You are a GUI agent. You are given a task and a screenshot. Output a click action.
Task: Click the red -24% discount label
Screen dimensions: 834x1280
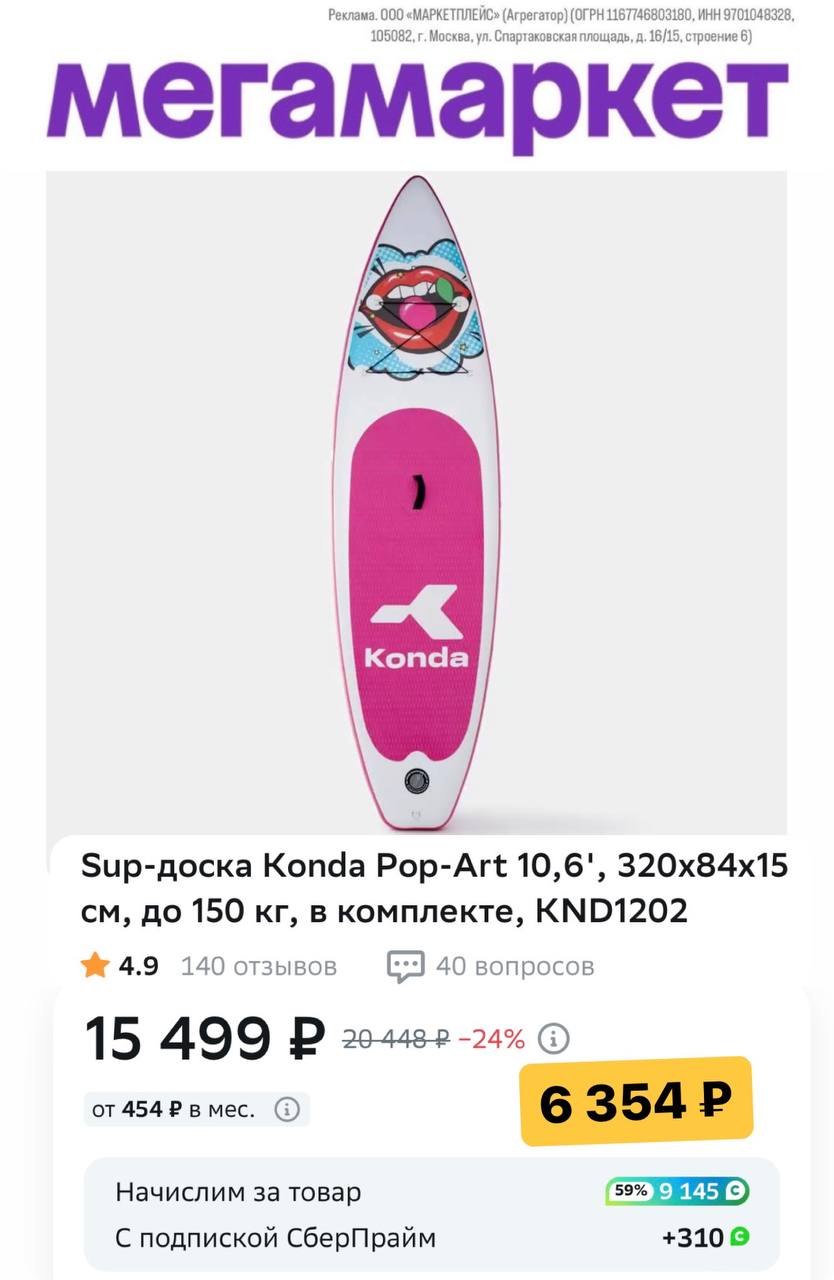[x=491, y=1039]
